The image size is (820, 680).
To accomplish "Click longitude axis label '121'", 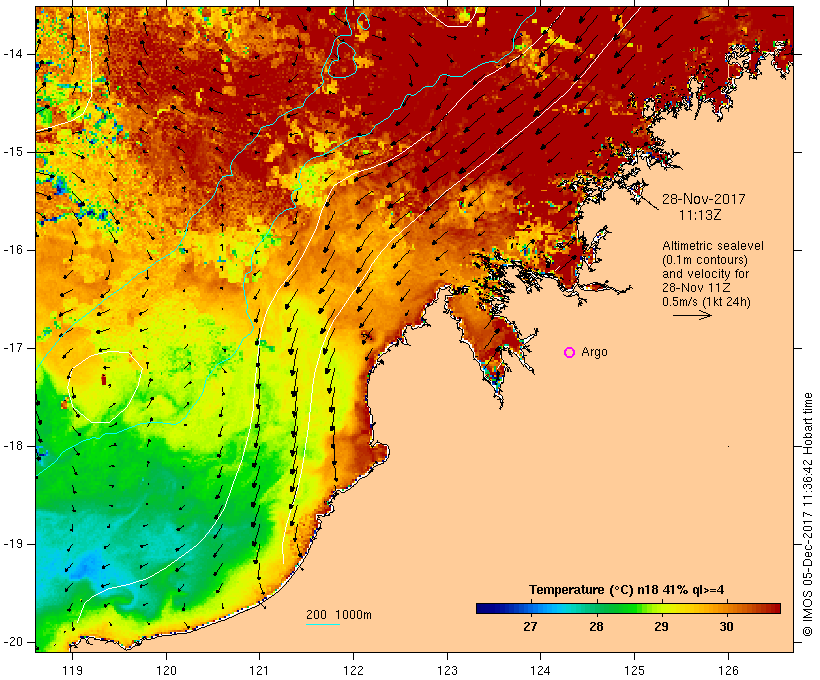I will pos(259,670).
